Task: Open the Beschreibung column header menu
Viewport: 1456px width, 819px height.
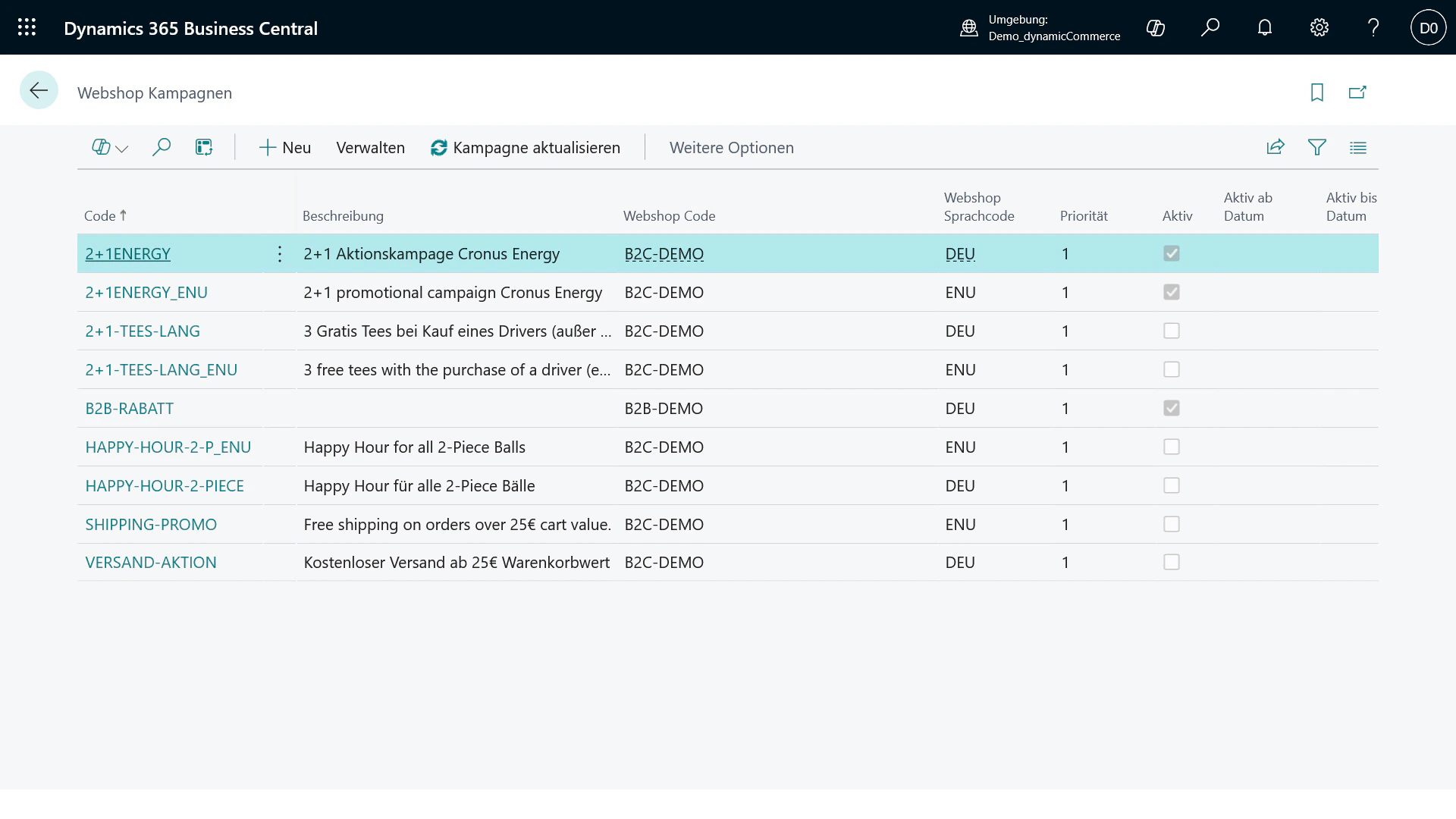Action: coord(343,216)
